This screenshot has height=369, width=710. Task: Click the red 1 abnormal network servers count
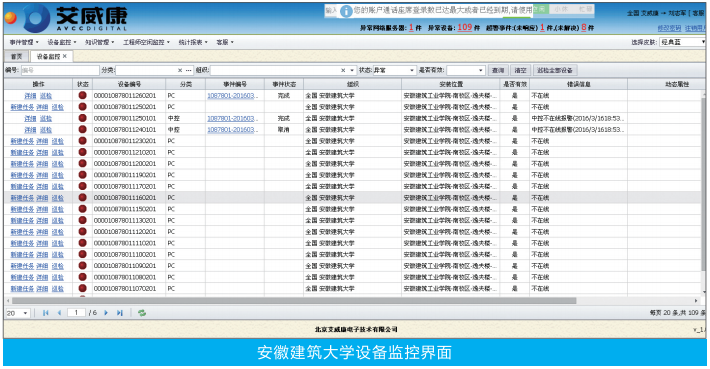pyautogui.click(x=411, y=27)
